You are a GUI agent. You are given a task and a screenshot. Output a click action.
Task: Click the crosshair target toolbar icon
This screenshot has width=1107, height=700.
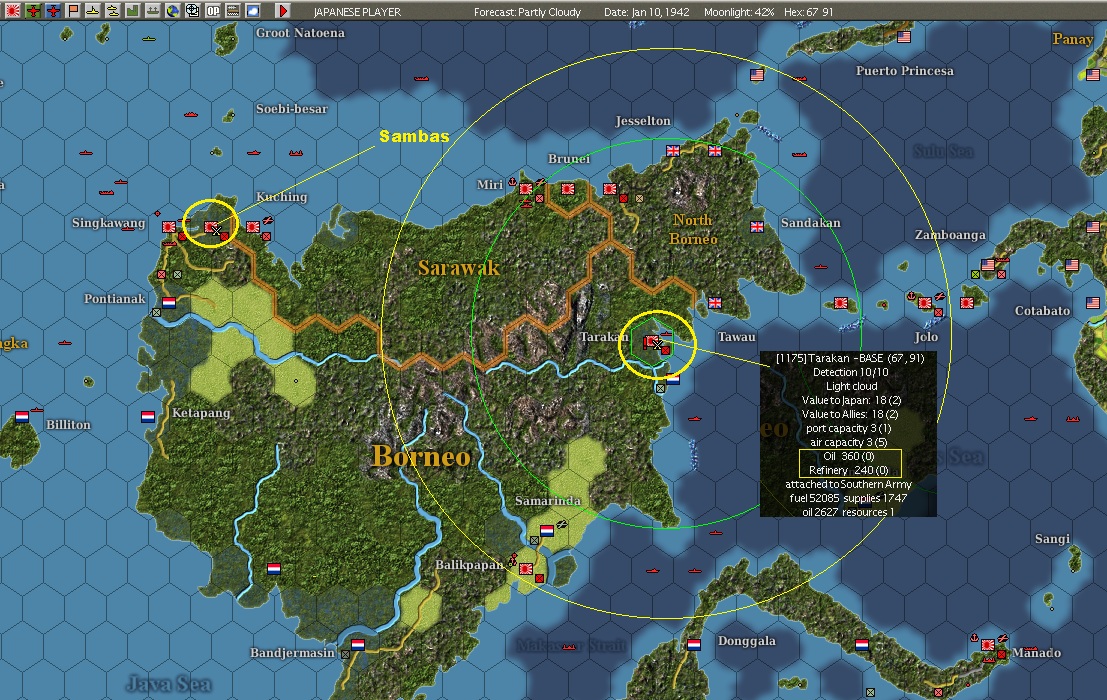[192, 11]
